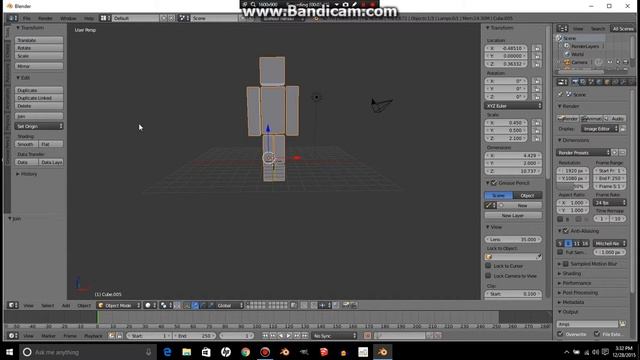Image resolution: width=640 pixels, height=360 pixels.
Task: Open the Image Editor display dropdown
Action: coord(600,129)
